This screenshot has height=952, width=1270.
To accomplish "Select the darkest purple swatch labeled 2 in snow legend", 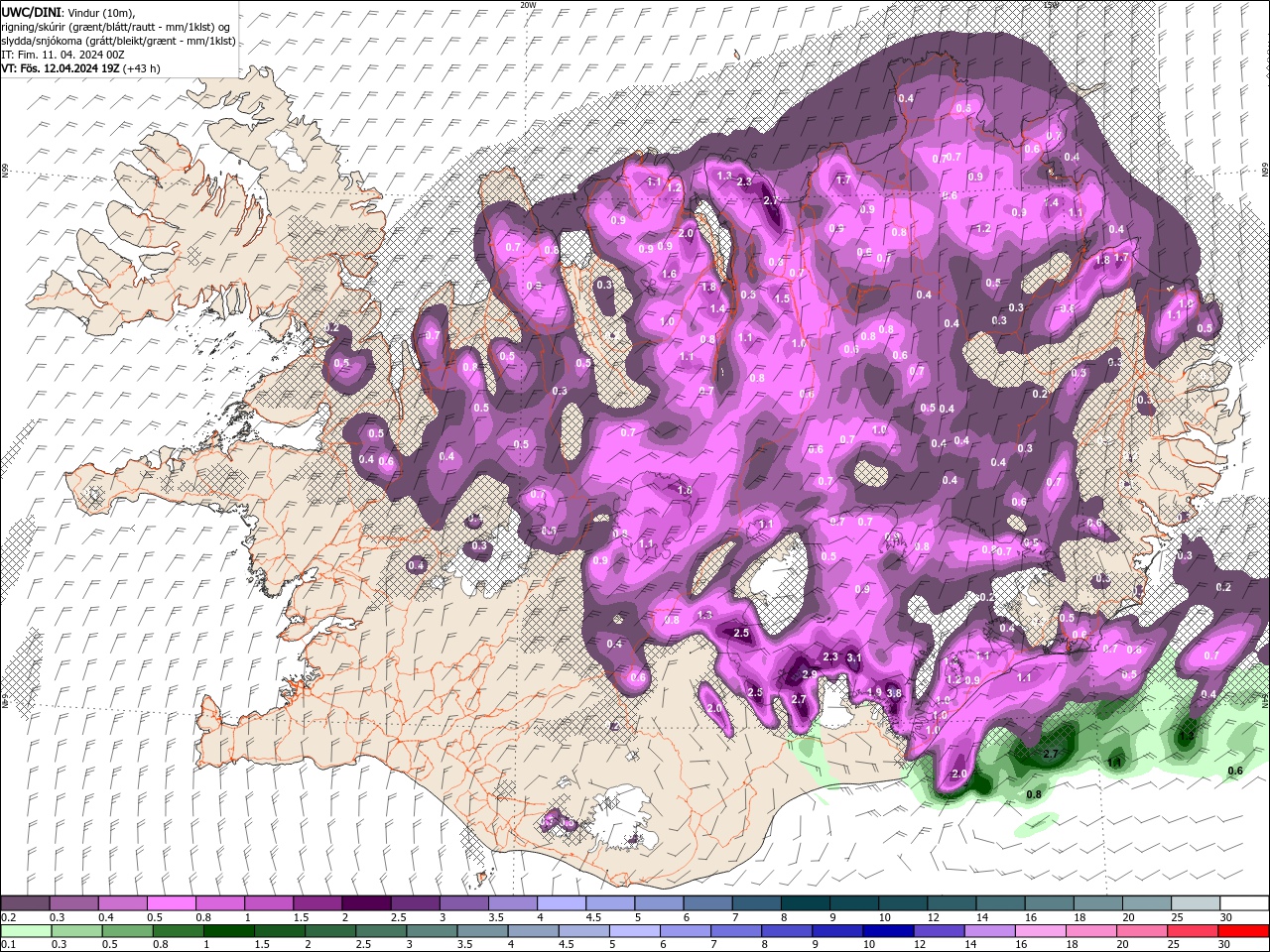I will pyautogui.click(x=365, y=903).
